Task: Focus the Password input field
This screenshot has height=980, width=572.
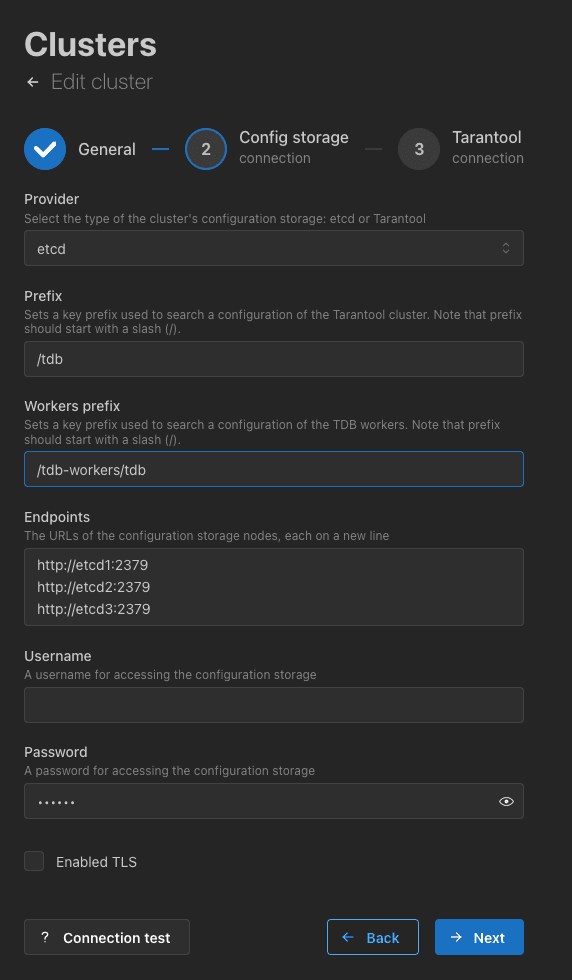Action: 274,801
